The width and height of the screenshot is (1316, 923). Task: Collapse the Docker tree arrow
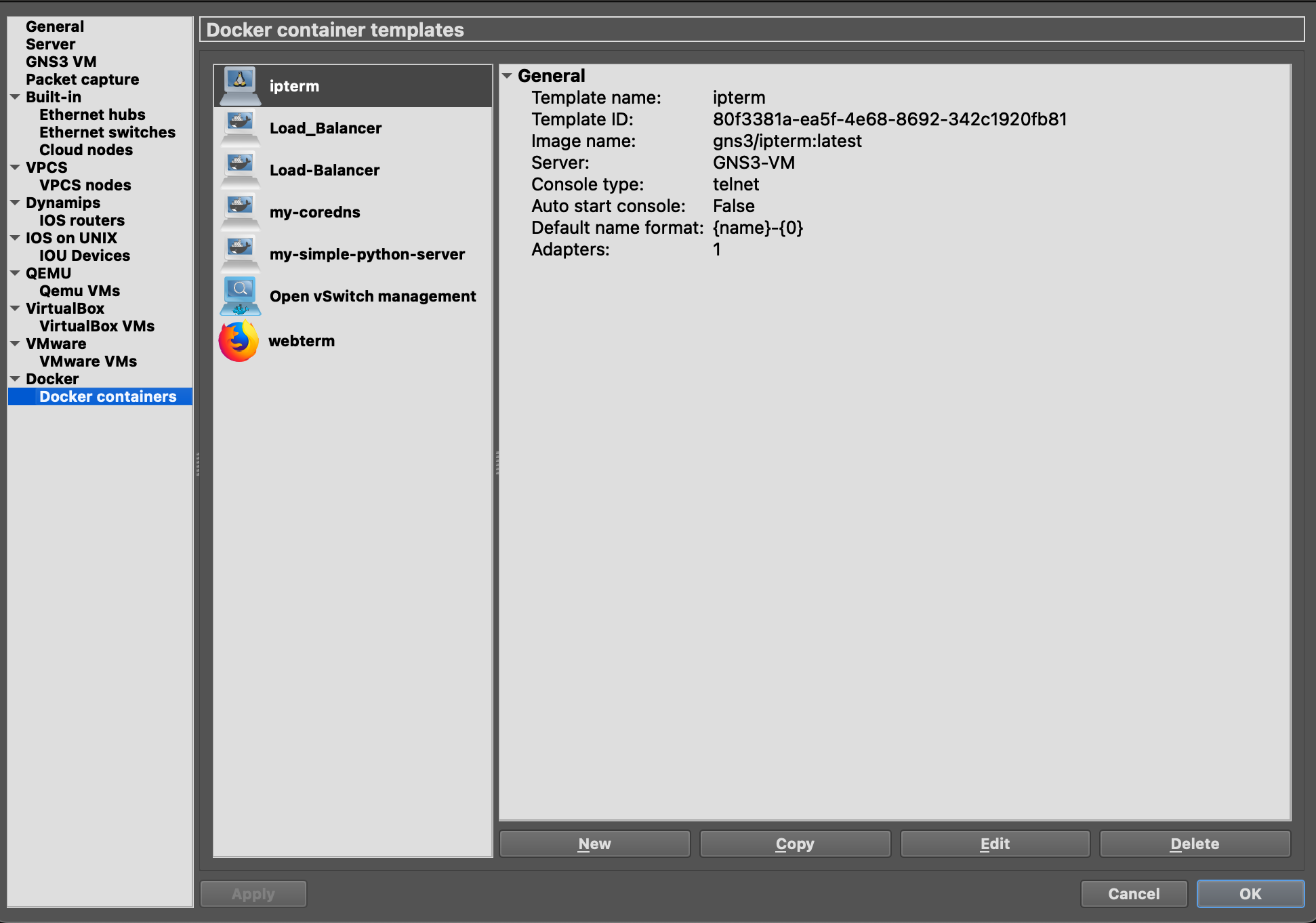(15, 379)
